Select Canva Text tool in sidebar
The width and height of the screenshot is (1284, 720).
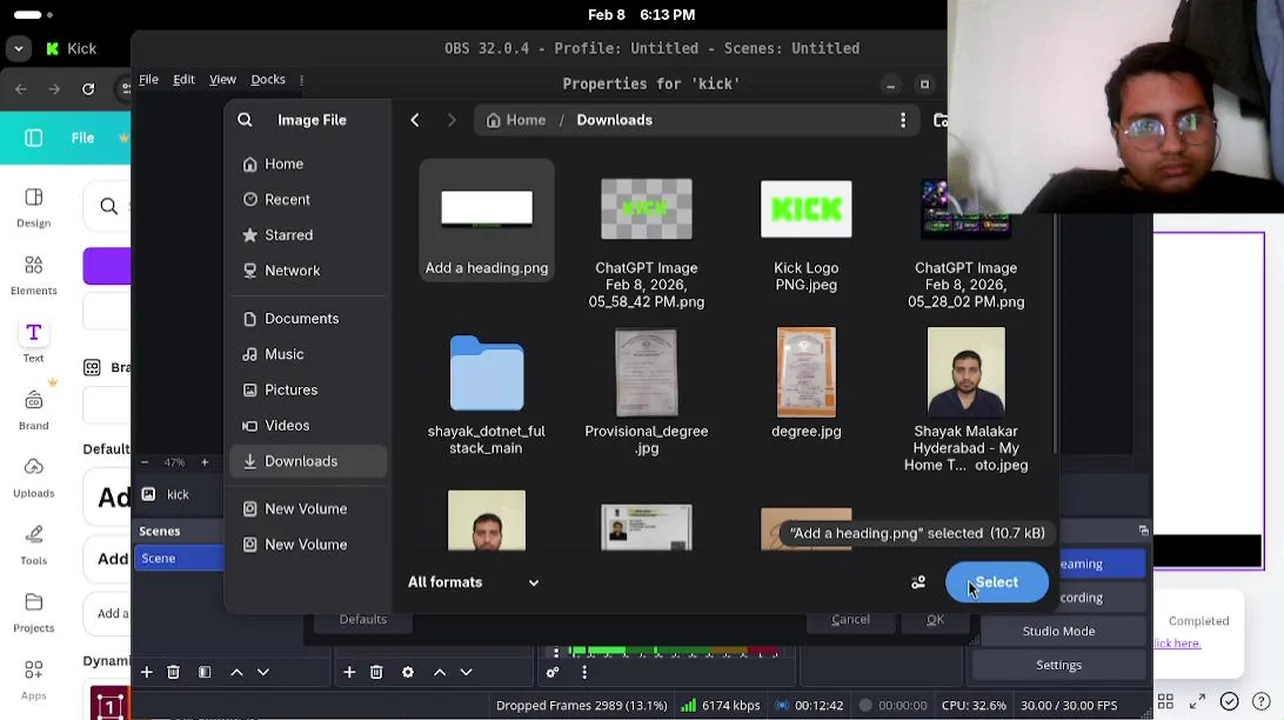point(33,342)
